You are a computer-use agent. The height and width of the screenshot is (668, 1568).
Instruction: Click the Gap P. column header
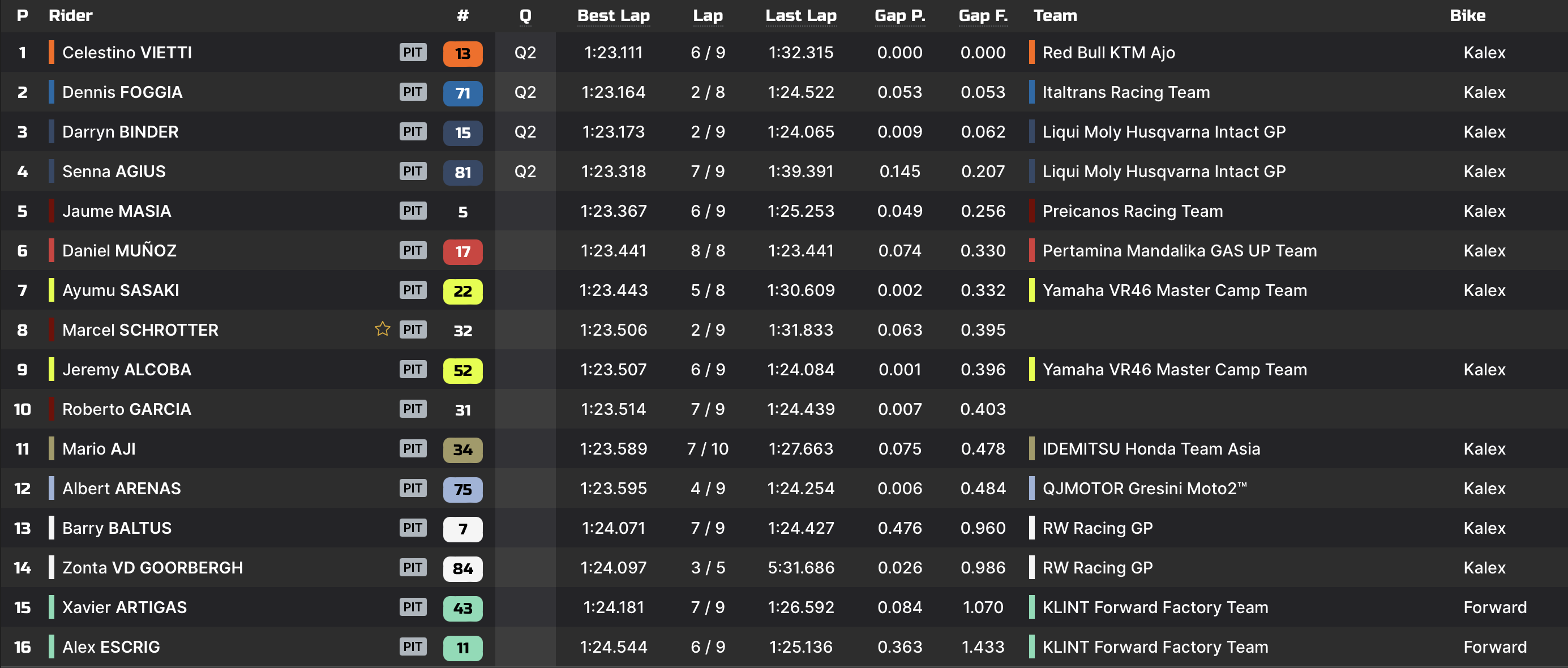tap(899, 16)
